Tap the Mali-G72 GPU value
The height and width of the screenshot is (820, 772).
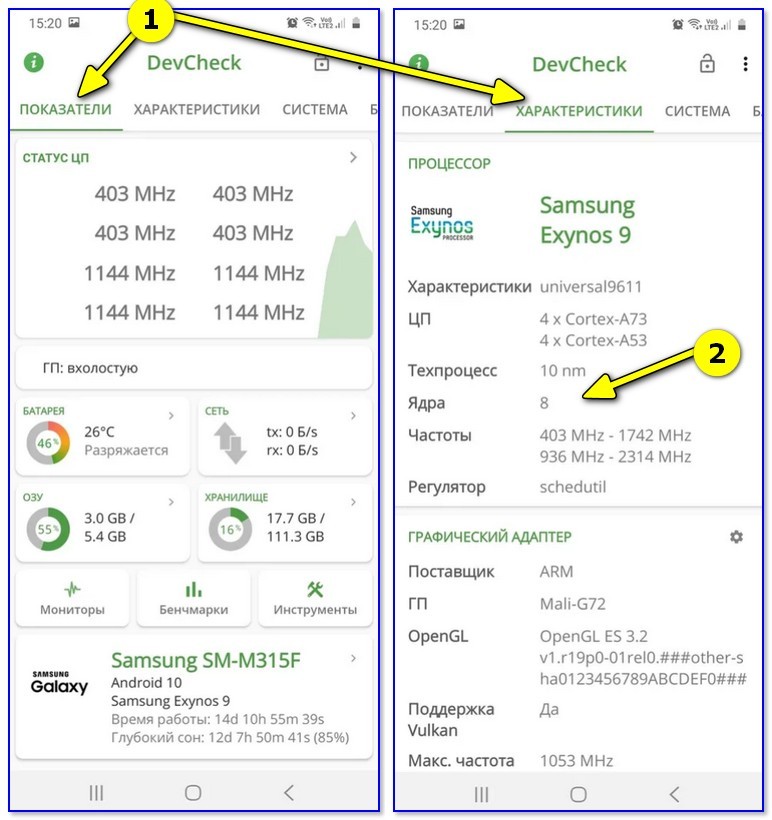tap(572, 604)
